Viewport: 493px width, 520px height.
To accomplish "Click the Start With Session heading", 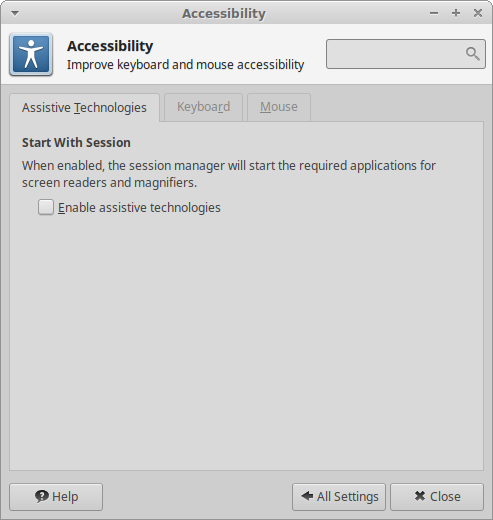I will [76, 143].
